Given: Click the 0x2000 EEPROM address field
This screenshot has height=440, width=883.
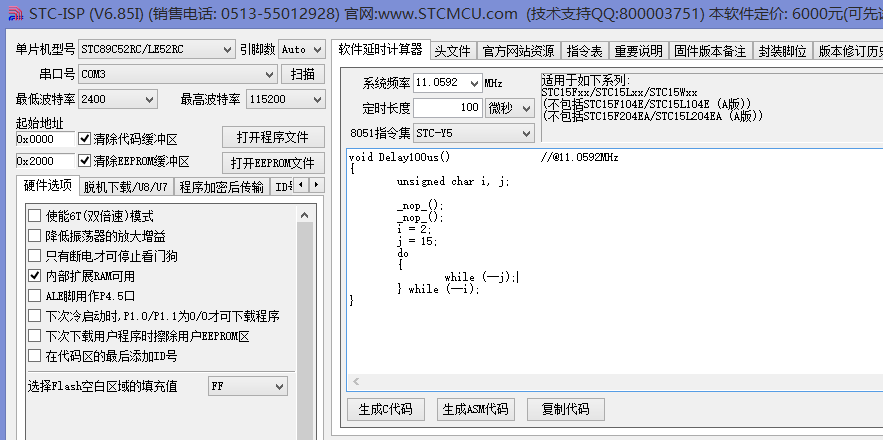Looking at the screenshot, I should click(x=45, y=161).
